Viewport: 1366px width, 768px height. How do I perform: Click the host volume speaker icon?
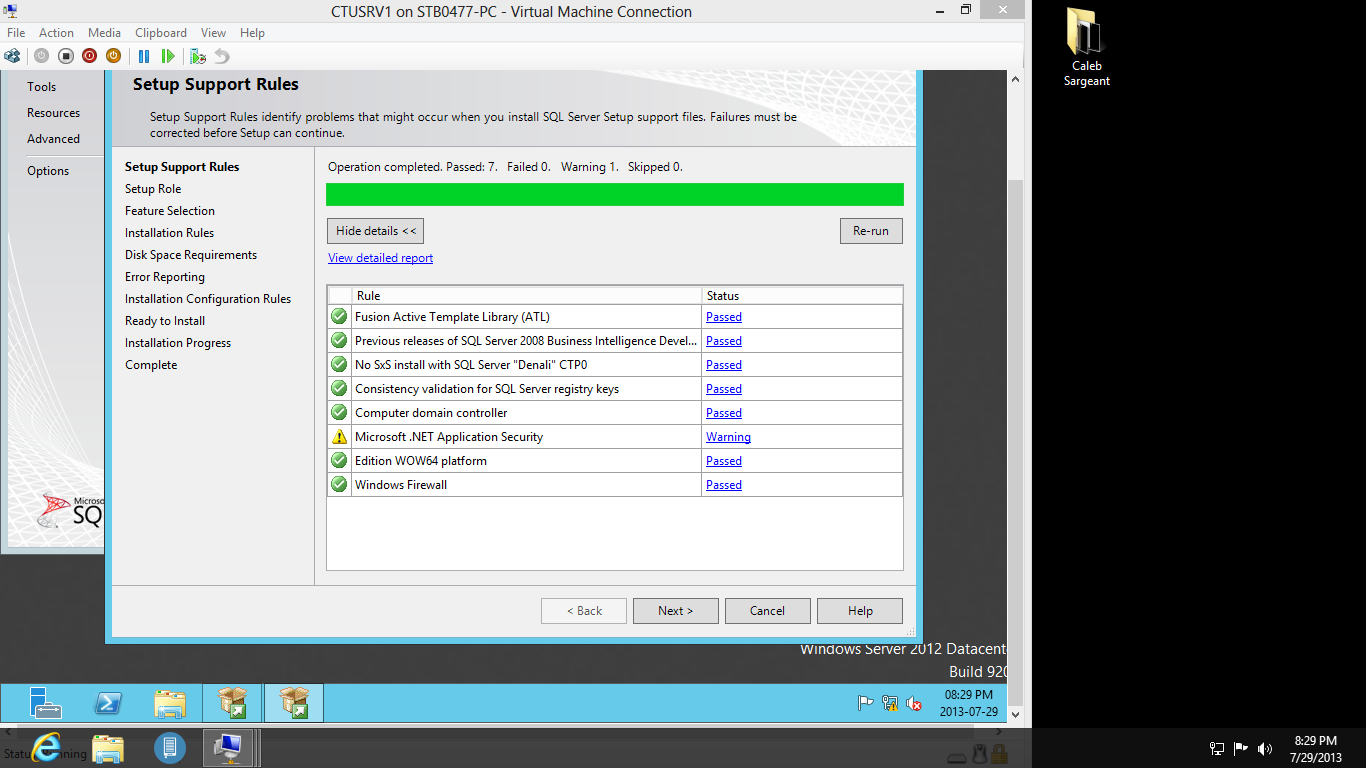(x=1265, y=748)
